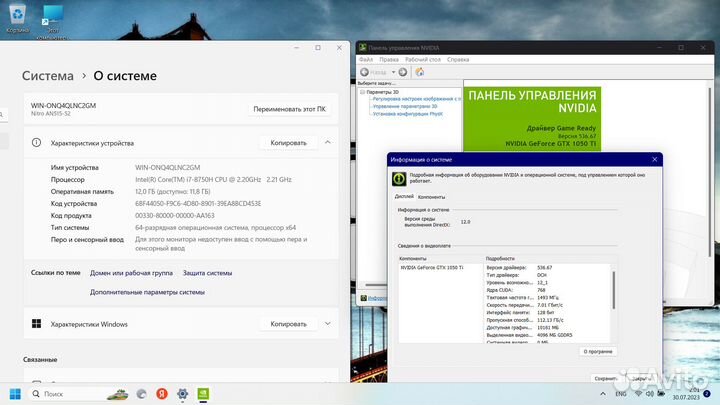Image resolution: width=720 pixels, height=405 pixels.
Task: Click the volume speaker tray icon
Action: click(649, 394)
